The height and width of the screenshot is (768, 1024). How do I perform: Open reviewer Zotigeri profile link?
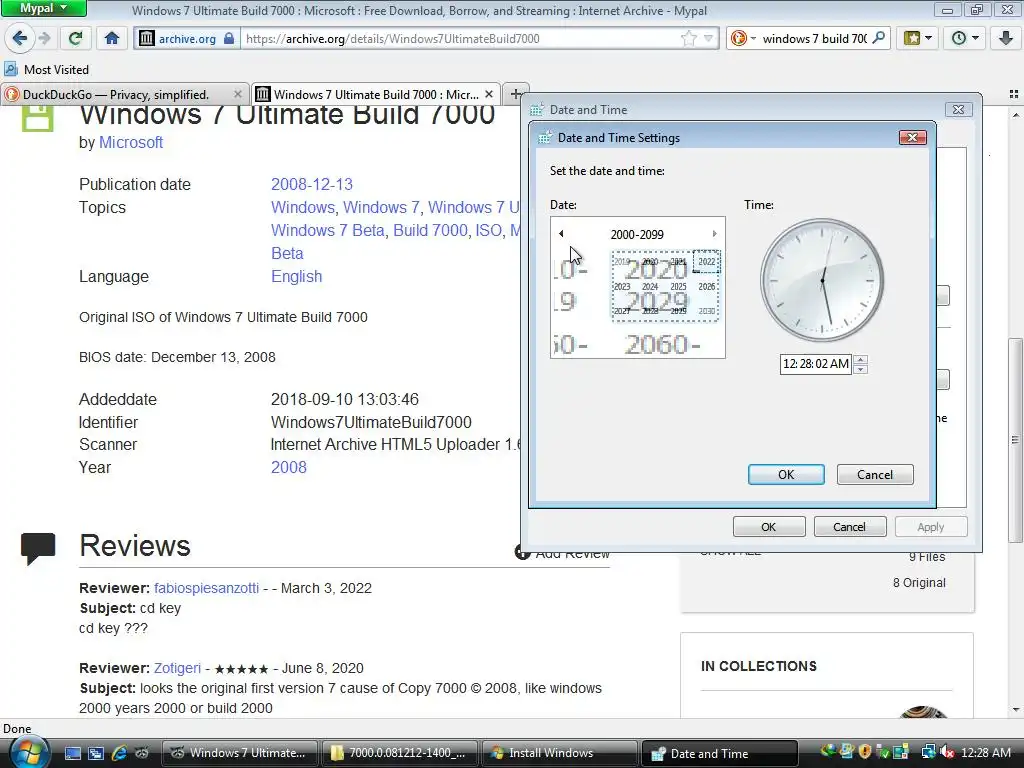point(178,668)
